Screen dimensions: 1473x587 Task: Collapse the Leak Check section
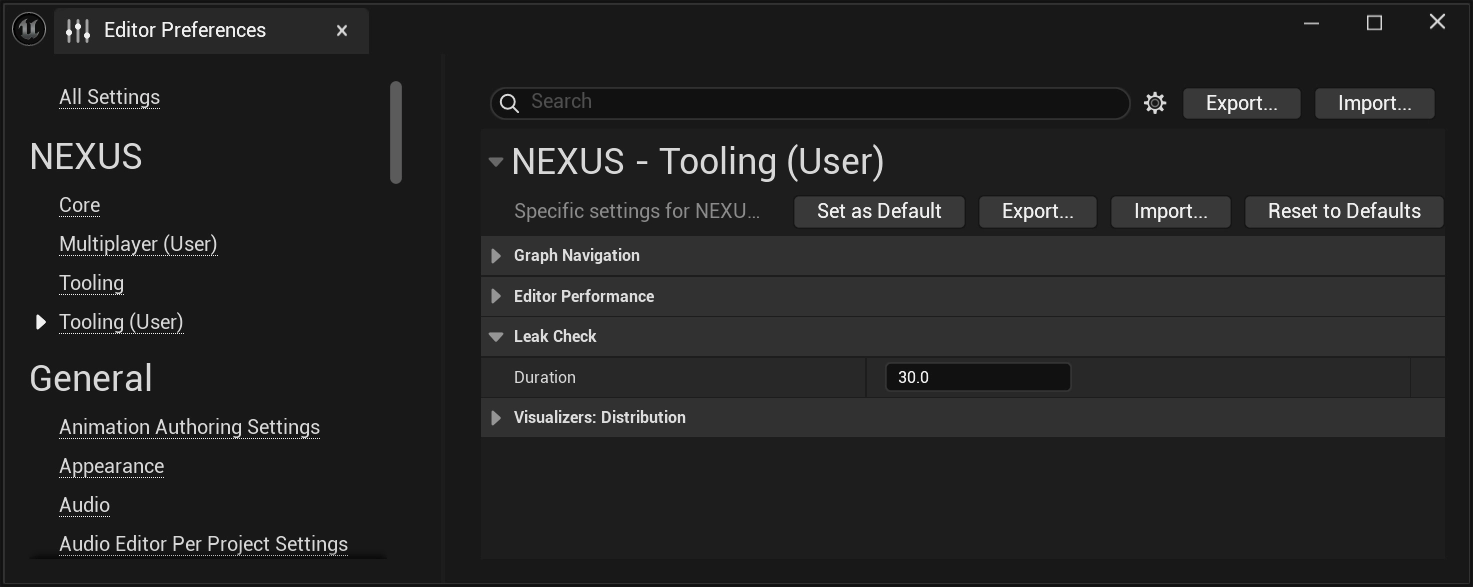point(496,336)
